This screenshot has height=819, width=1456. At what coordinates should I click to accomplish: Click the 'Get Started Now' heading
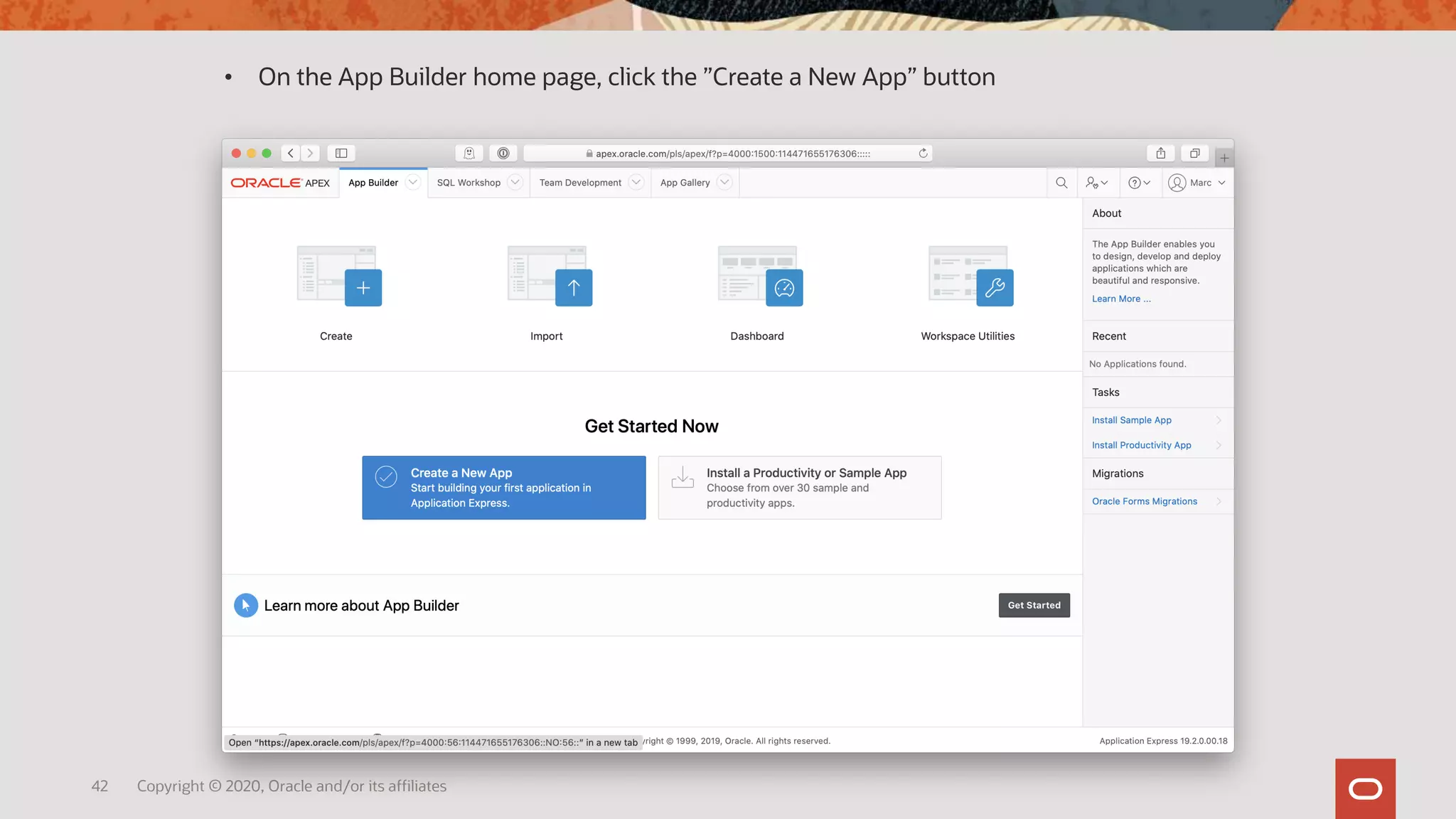click(652, 427)
